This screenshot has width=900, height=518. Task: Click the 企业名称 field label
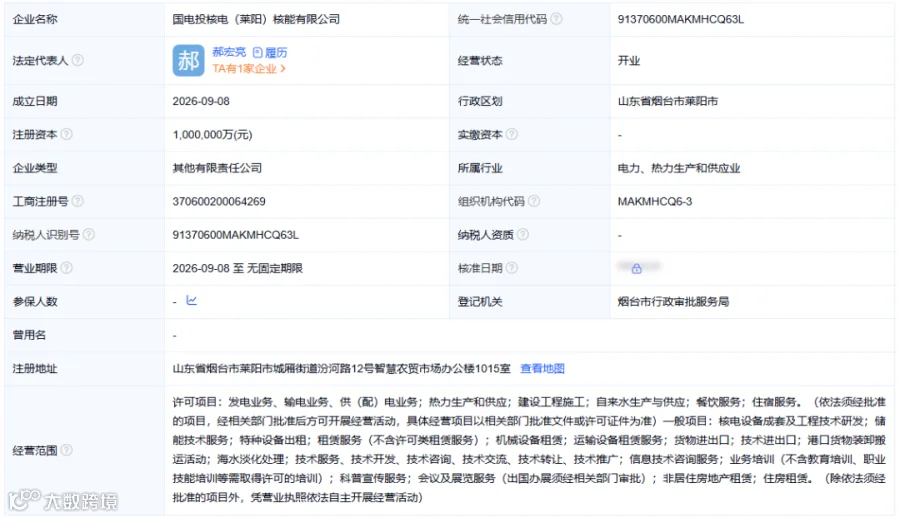tap(35, 19)
